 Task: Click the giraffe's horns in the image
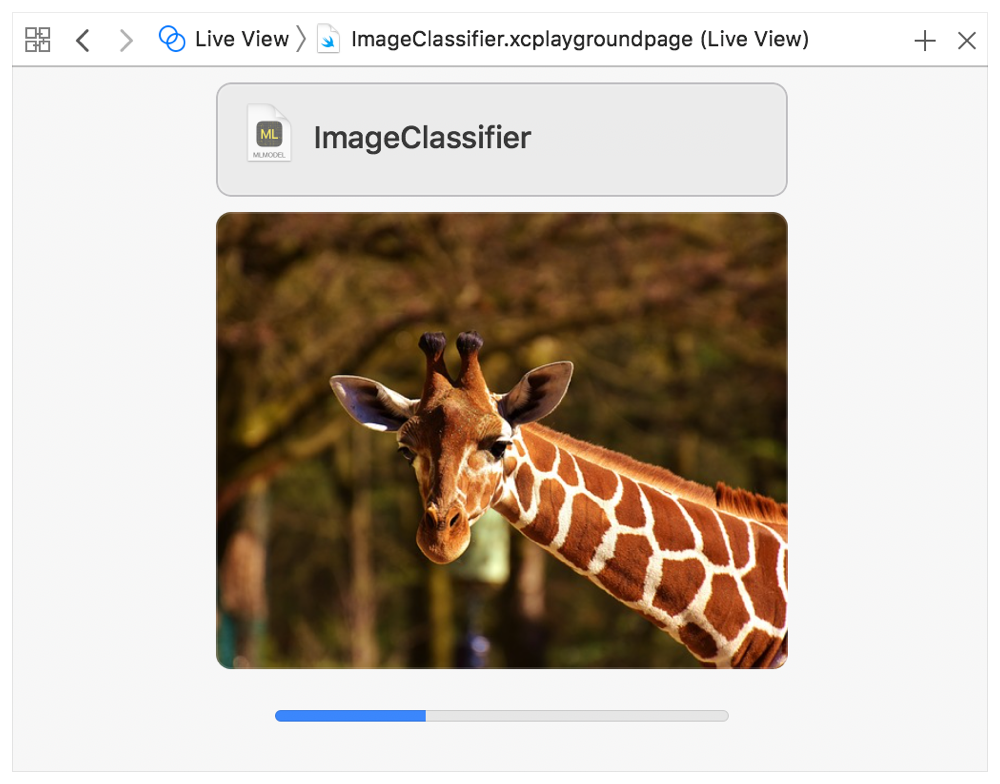pos(450,352)
